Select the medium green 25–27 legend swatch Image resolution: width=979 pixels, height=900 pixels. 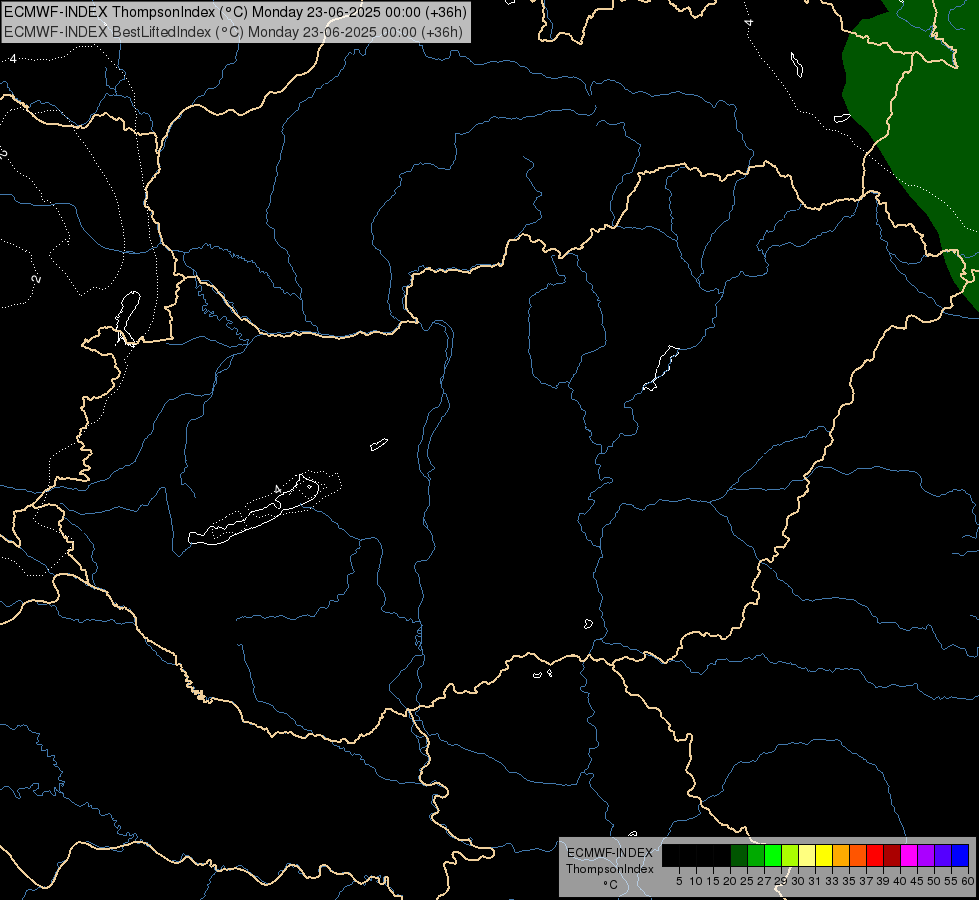click(x=756, y=855)
